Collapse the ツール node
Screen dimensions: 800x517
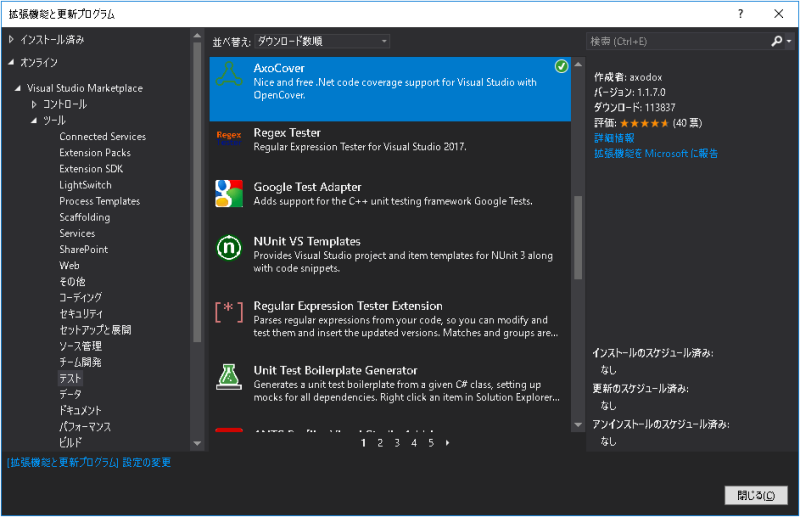click(34, 121)
